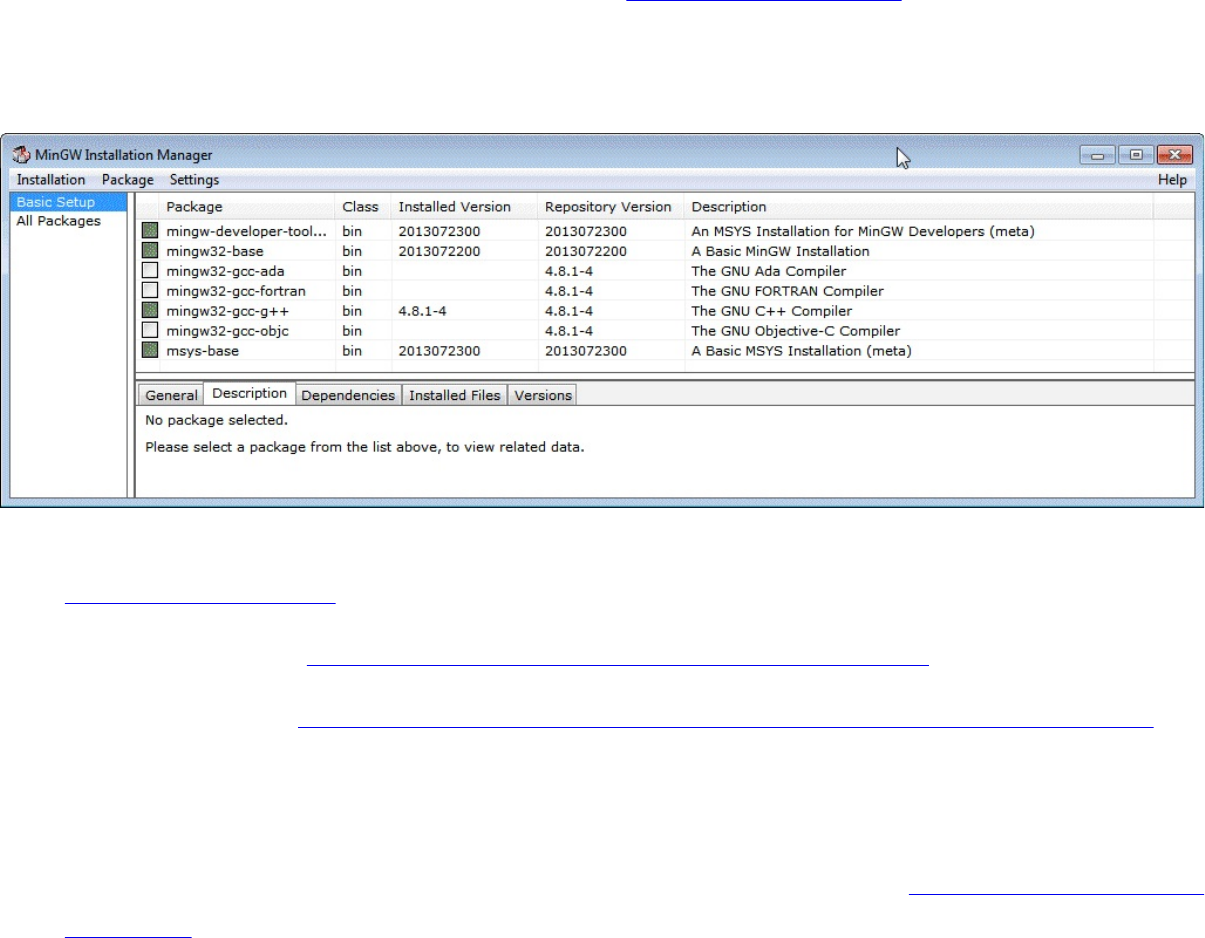Minimize the MinGW Installation Manager window
The width and height of the screenshot is (1205, 938).
click(x=1097, y=155)
